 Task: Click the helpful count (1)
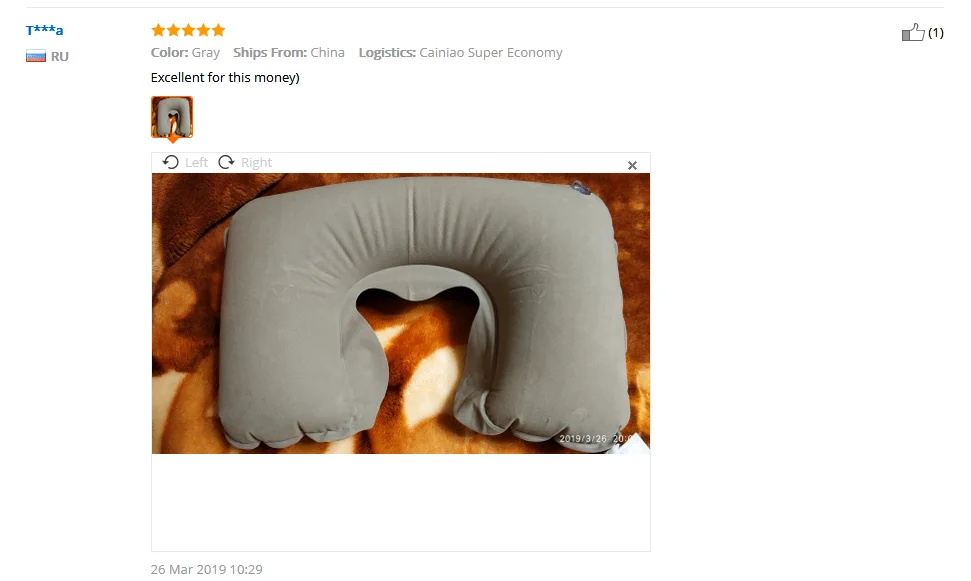click(936, 33)
